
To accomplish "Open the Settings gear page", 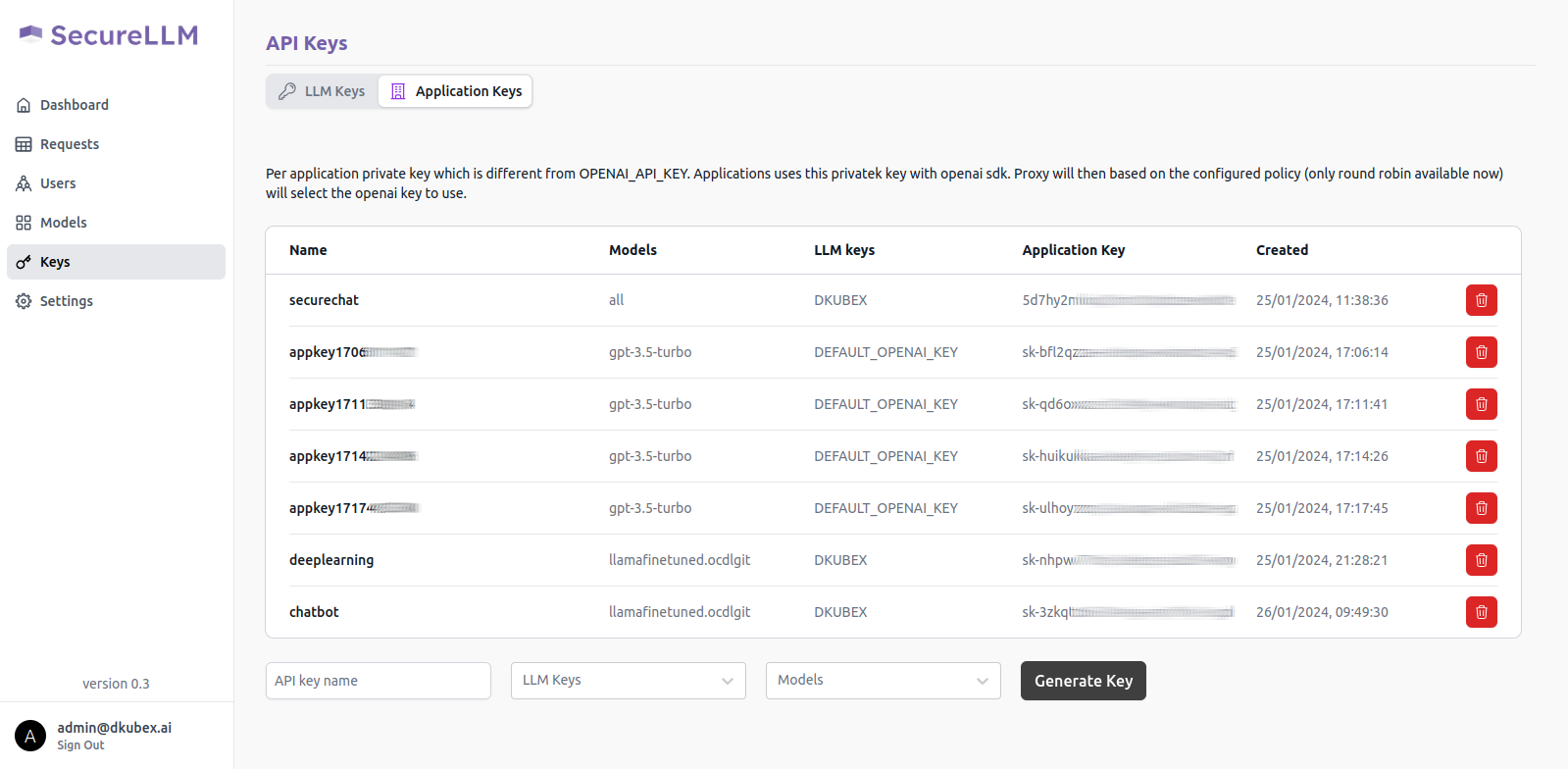I will 66,301.
